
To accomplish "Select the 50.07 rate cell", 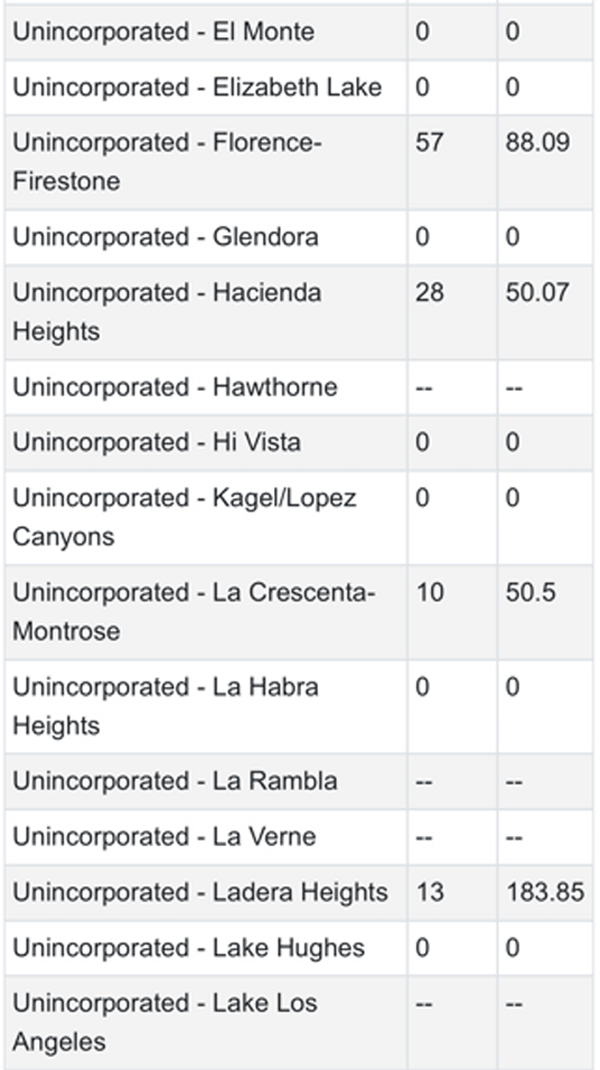I will click(x=537, y=292).
